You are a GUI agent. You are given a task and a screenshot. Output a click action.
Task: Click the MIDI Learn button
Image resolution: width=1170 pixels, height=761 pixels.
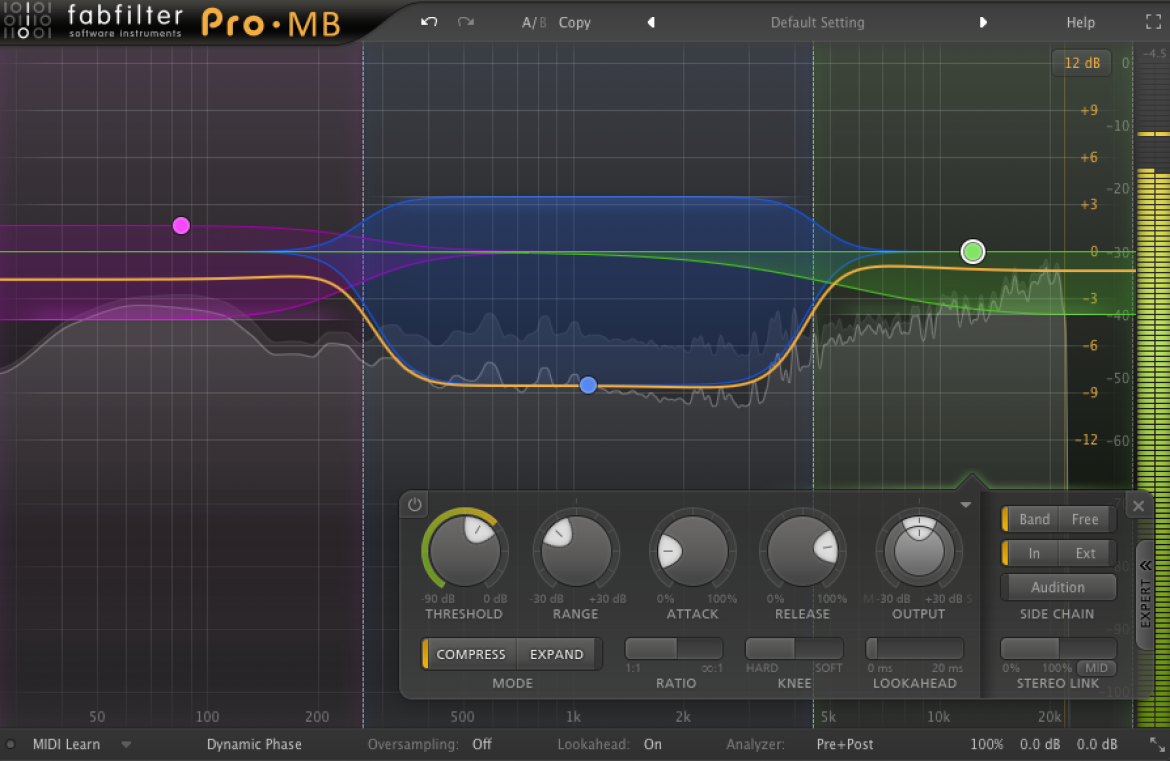pos(66,744)
